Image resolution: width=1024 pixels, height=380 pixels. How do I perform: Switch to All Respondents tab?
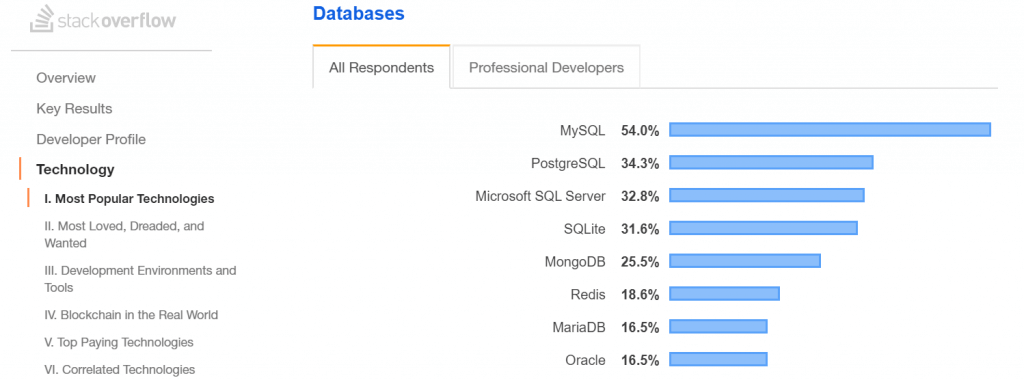point(381,67)
